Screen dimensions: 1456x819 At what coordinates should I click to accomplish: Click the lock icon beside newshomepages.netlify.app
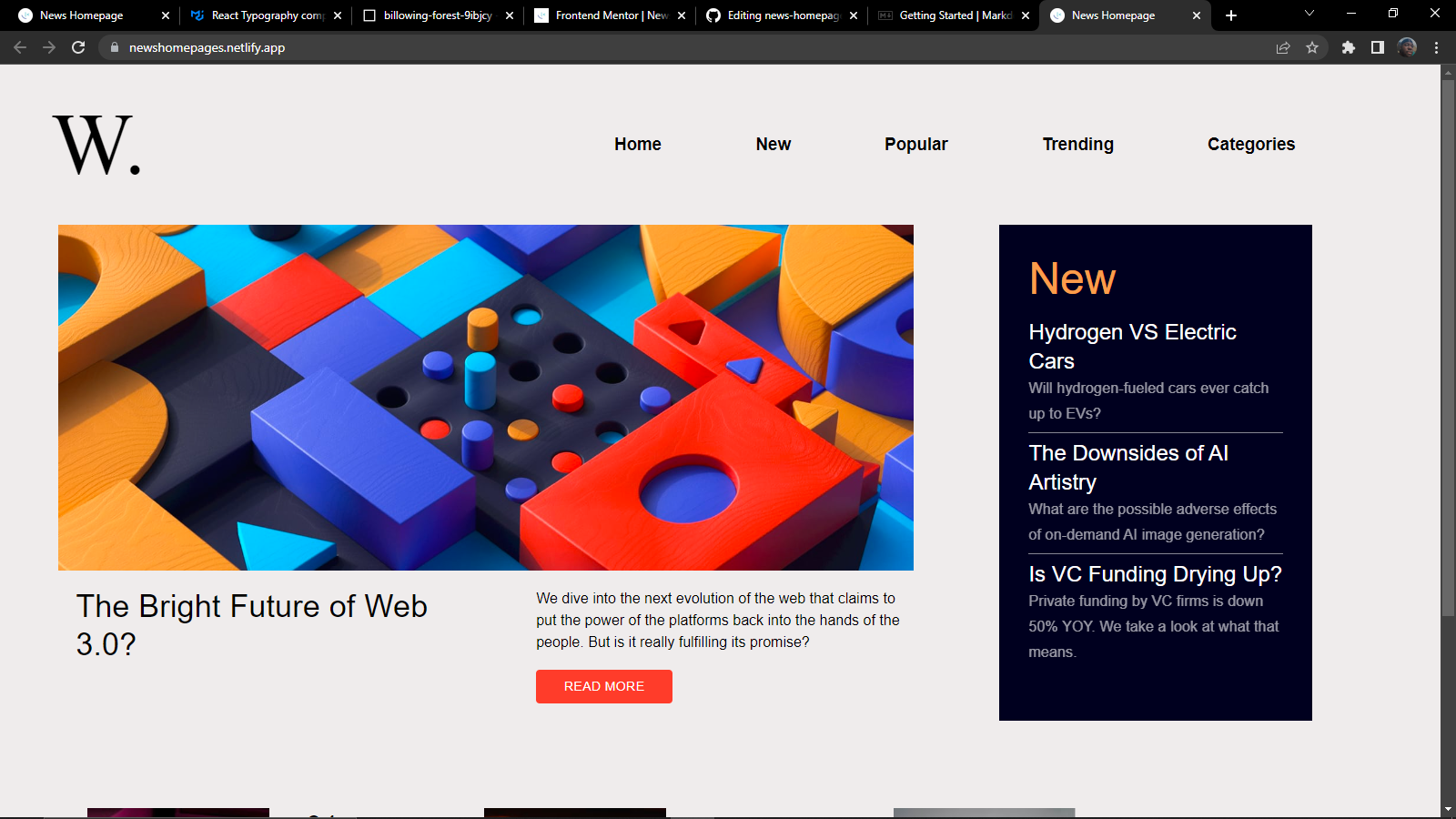[x=113, y=47]
